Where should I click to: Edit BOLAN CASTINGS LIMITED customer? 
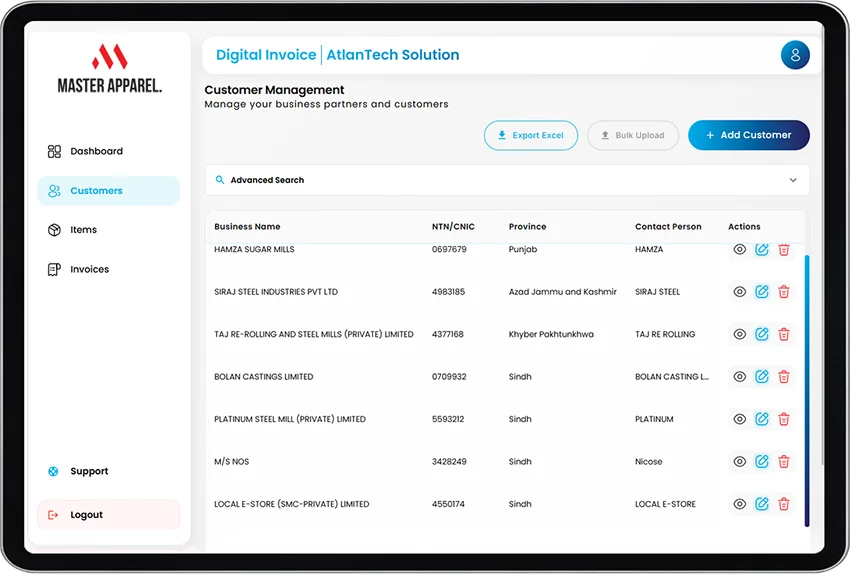tap(762, 376)
